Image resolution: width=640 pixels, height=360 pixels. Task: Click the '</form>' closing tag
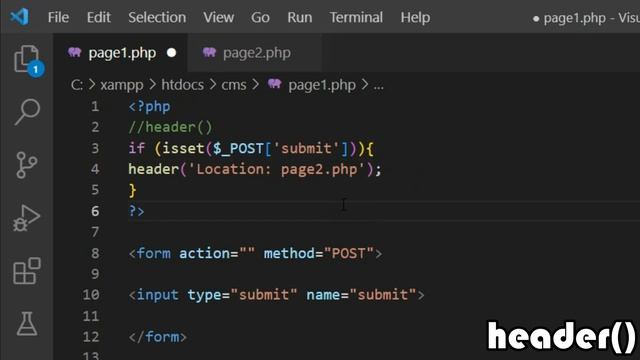158,337
